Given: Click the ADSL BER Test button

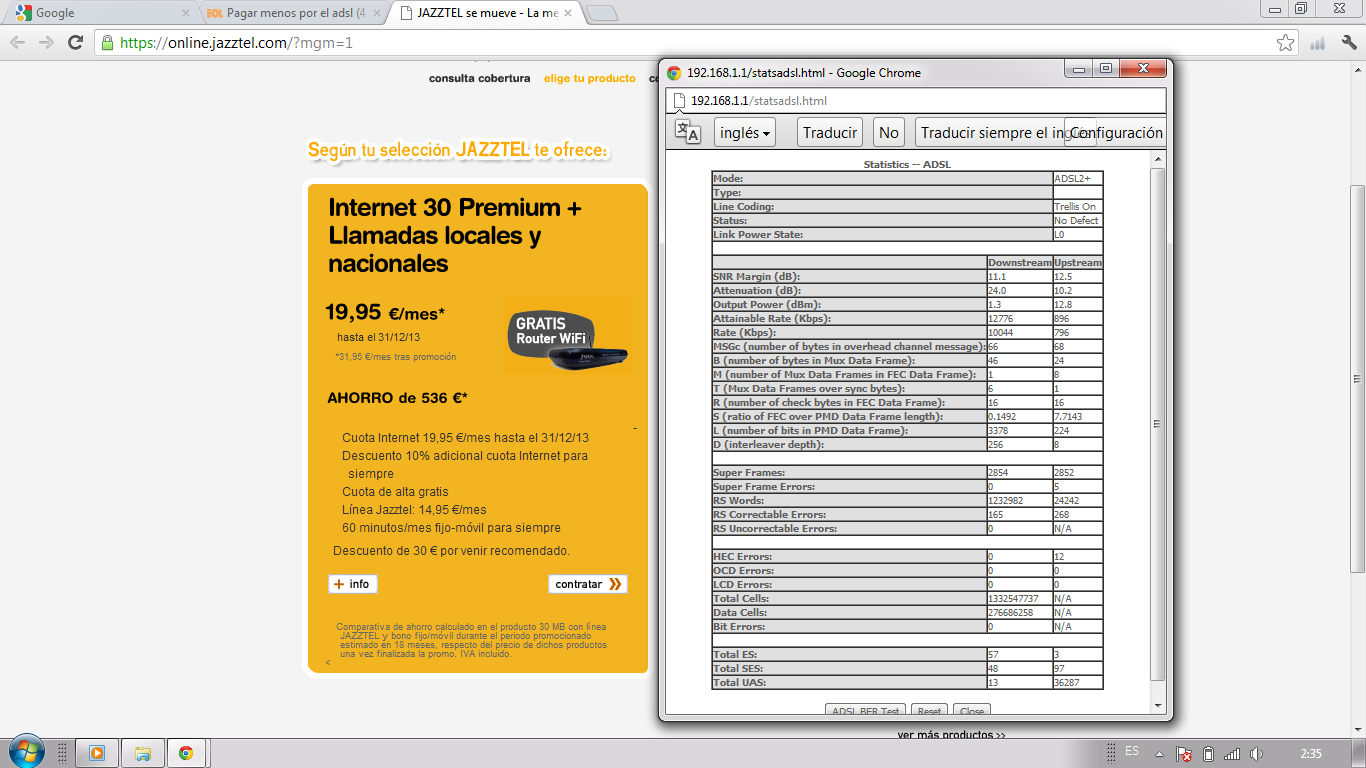Looking at the screenshot, I should [x=866, y=710].
